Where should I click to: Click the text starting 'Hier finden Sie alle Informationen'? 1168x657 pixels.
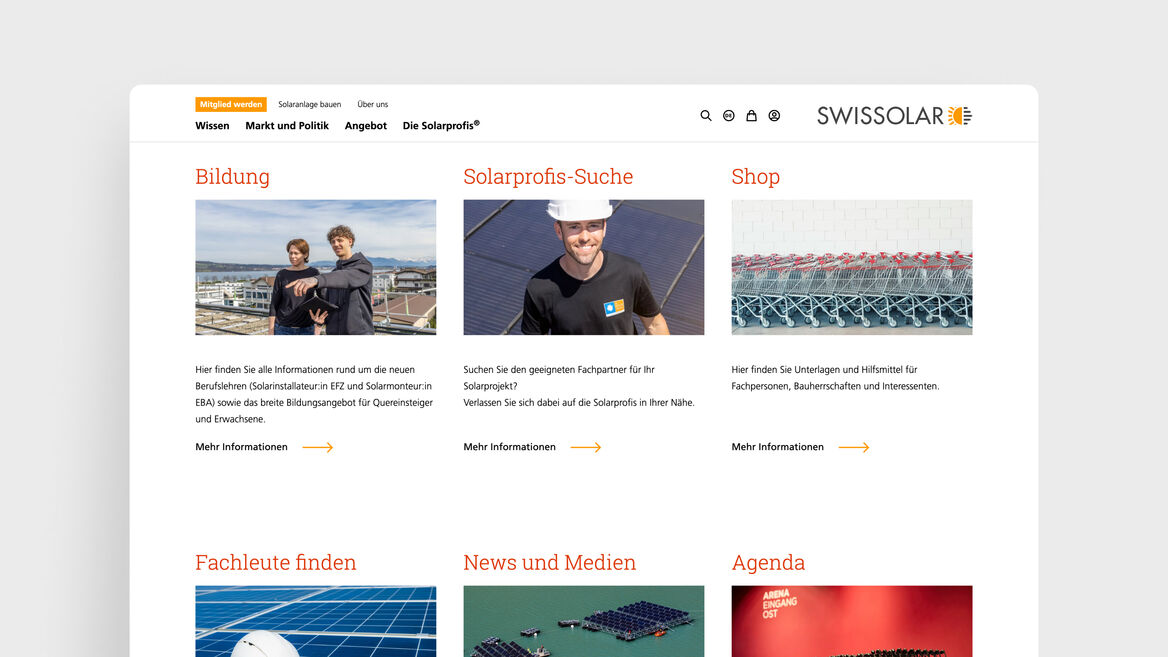(314, 394)
